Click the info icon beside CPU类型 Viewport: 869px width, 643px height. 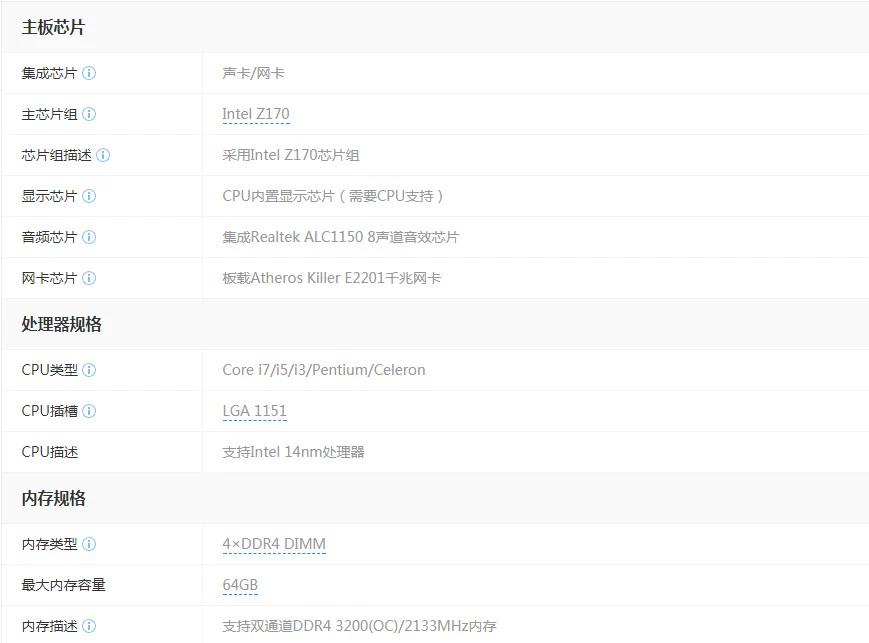click(x=89, y=370)
